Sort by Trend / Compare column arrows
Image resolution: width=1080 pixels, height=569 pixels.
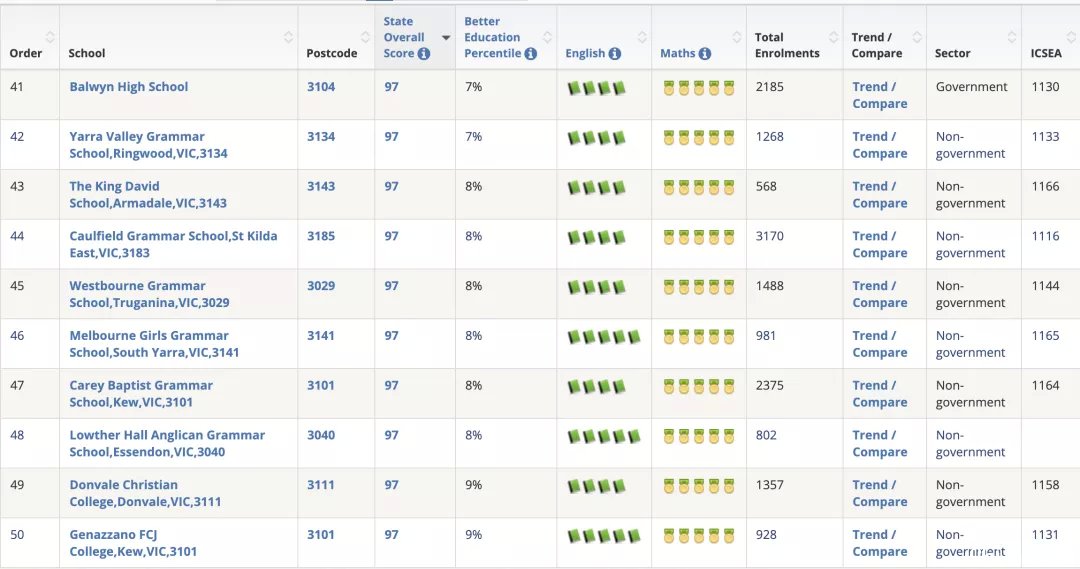click(917, 37)
